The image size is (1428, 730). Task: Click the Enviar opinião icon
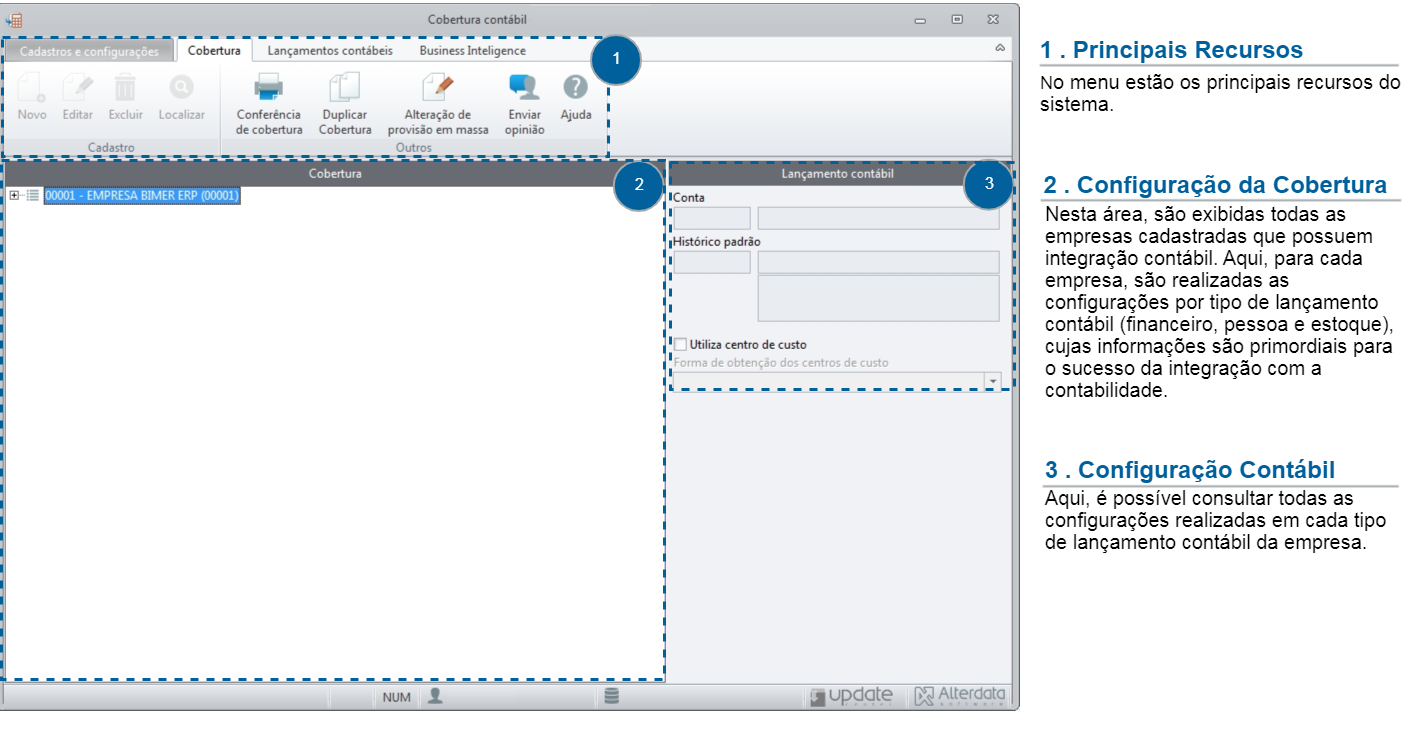click(x=524, y=88)
